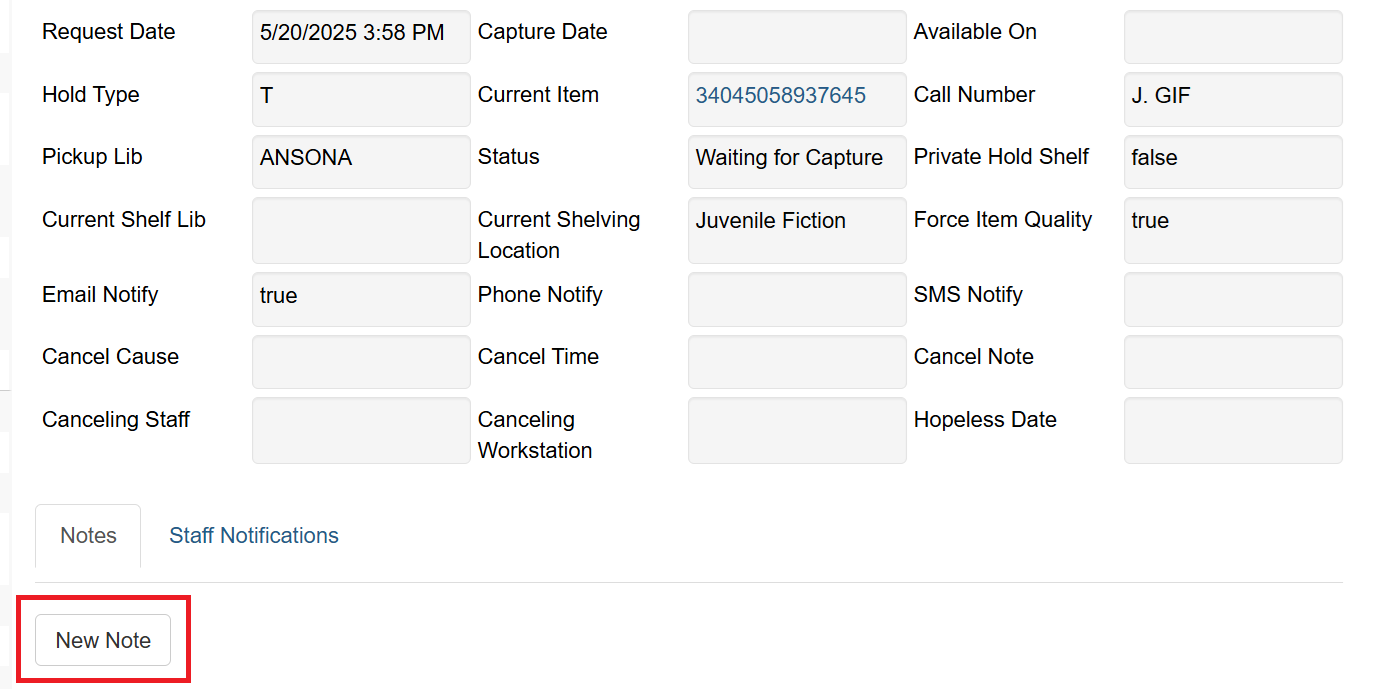Click the Juvenile Fiction shelving location field
This screenshot has width=1384, height=689.
coord(797,230)
